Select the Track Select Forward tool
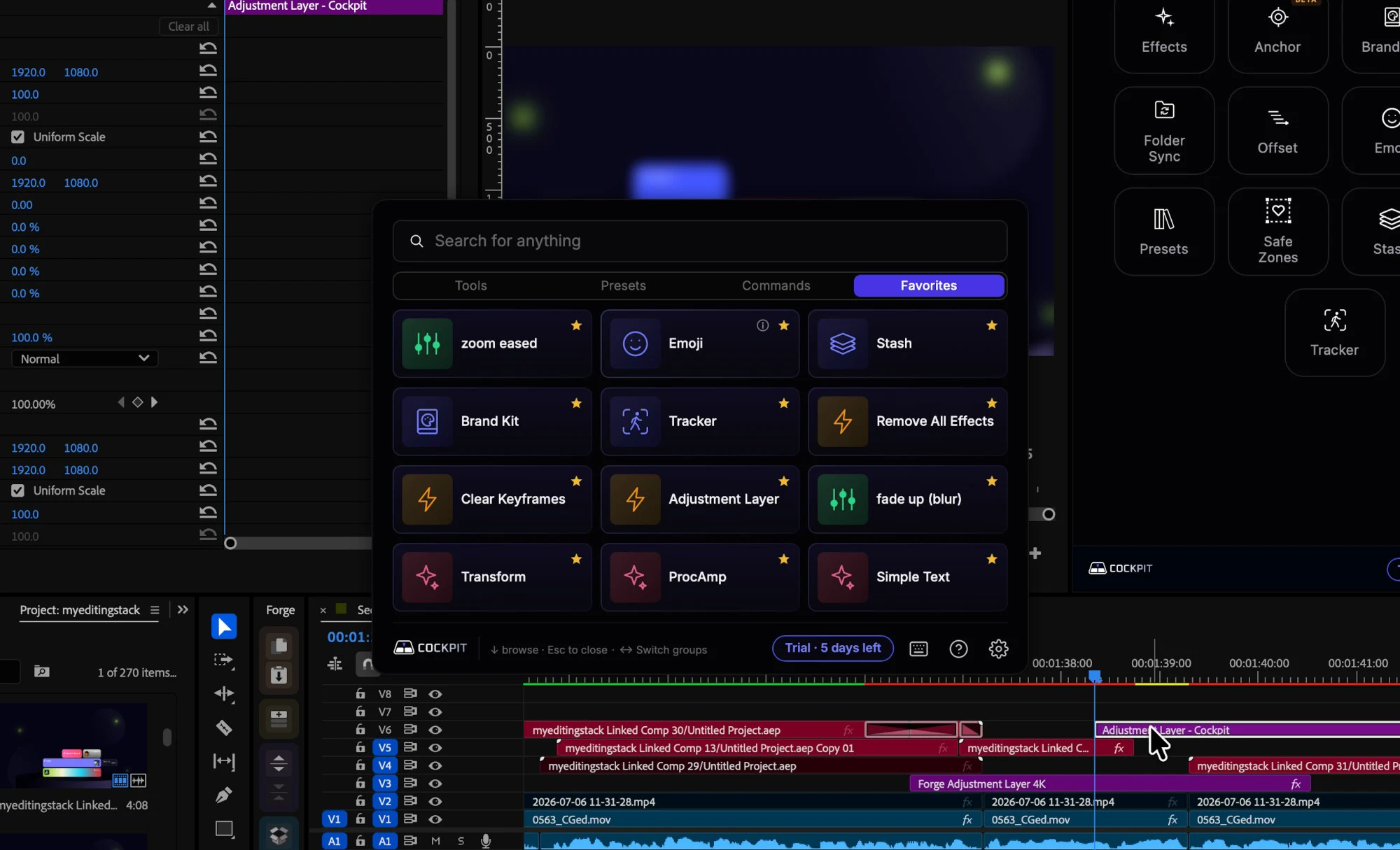1400x850 pixels. [x=224, y=660]
